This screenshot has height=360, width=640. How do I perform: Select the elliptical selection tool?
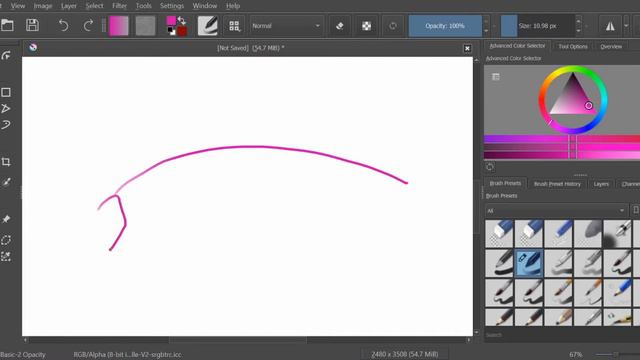point(6,240)
